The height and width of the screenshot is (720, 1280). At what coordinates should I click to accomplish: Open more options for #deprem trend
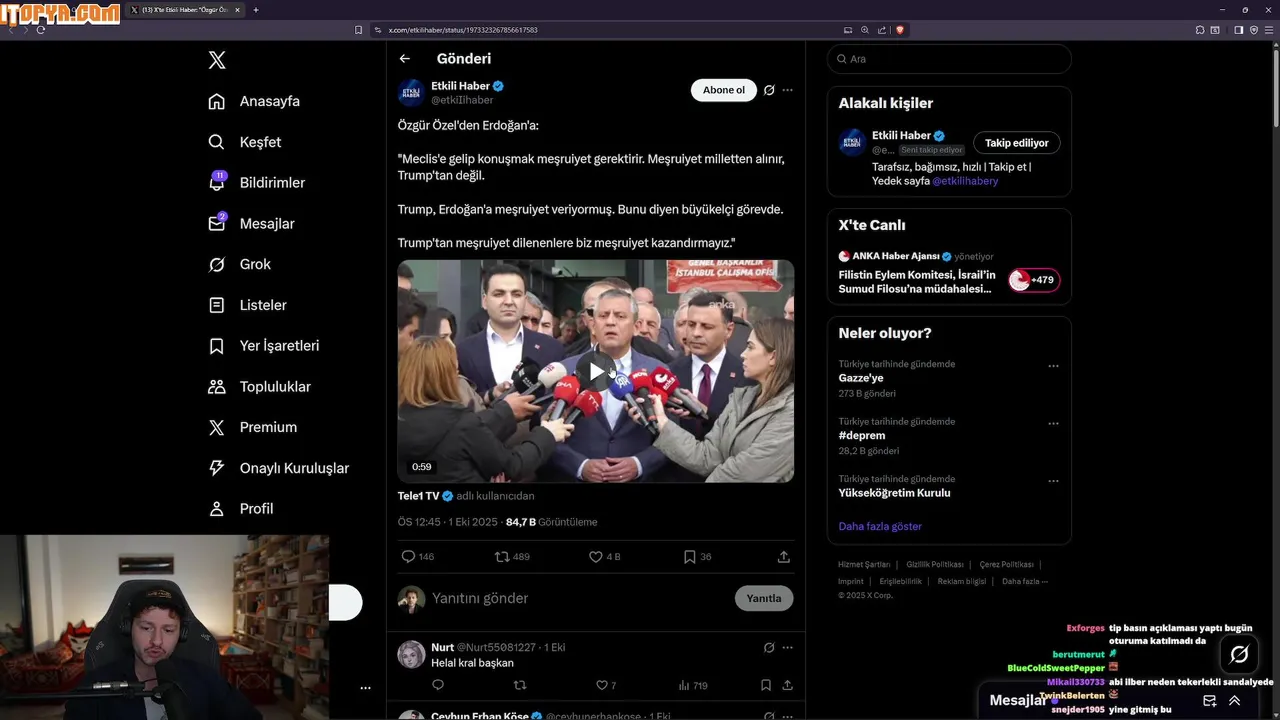(1053, 424)
